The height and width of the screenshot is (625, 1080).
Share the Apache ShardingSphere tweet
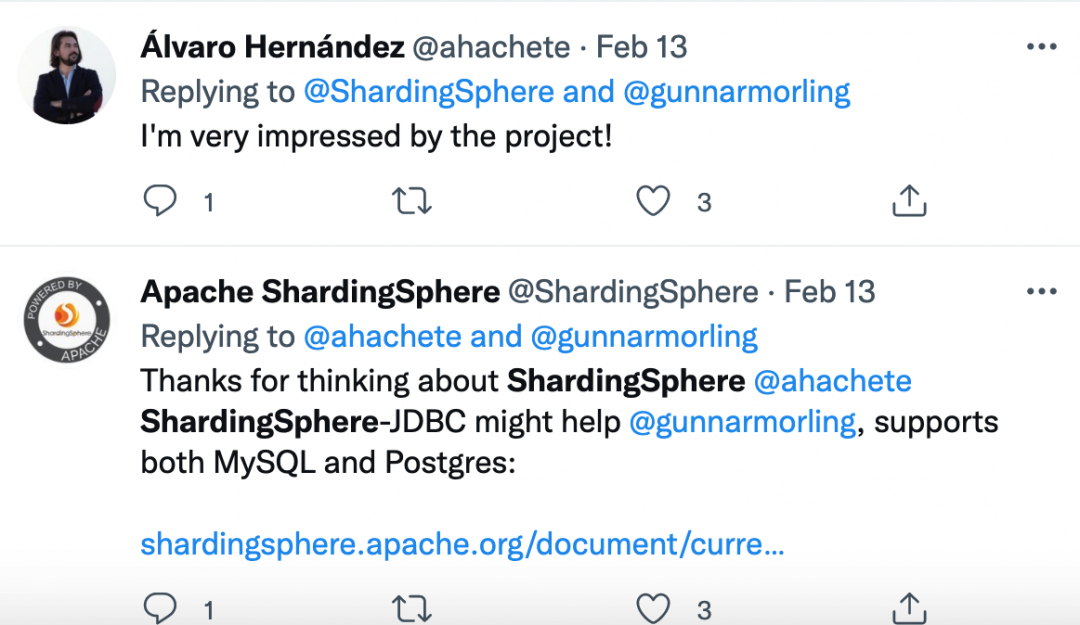[908, 606]
